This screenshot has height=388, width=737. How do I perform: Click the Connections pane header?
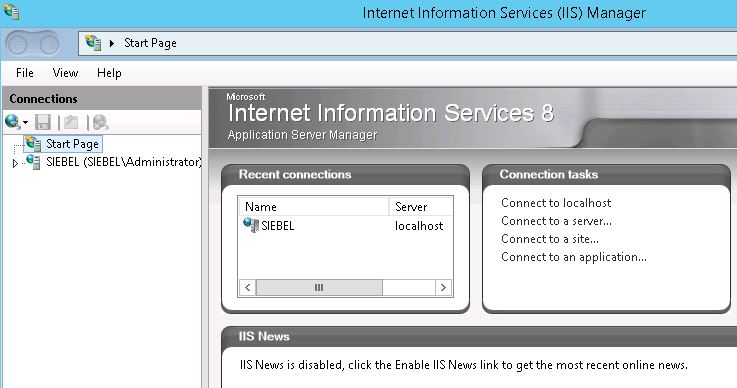[x=102, y=99]
